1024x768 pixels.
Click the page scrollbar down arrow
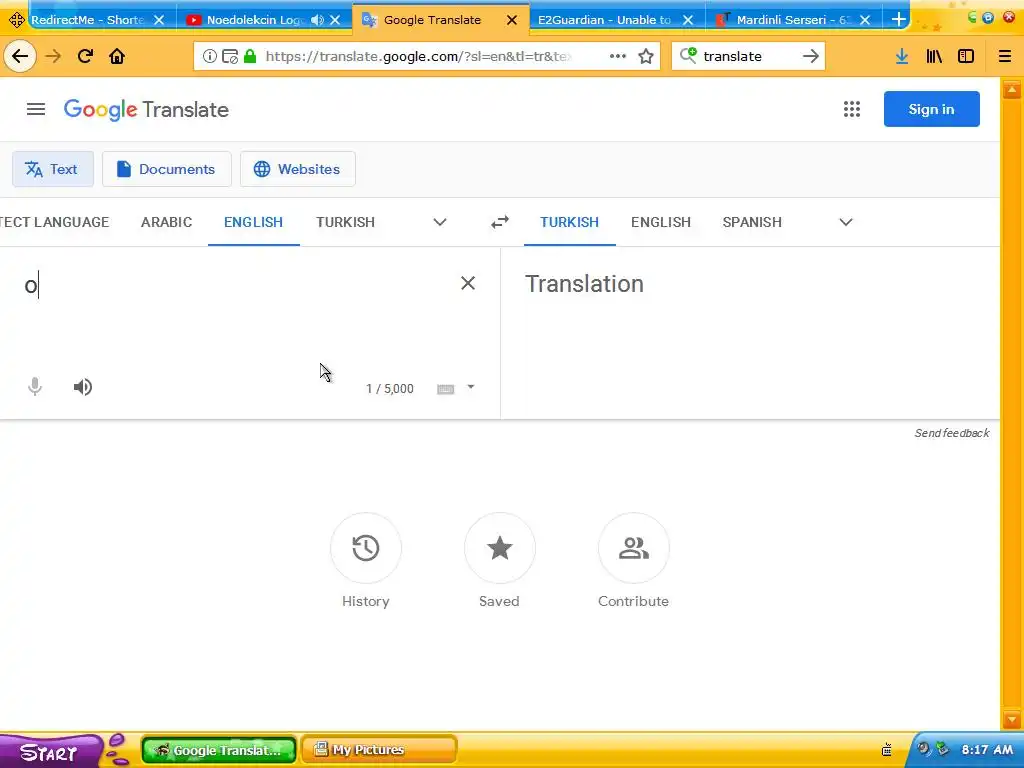click(1012, 721)
